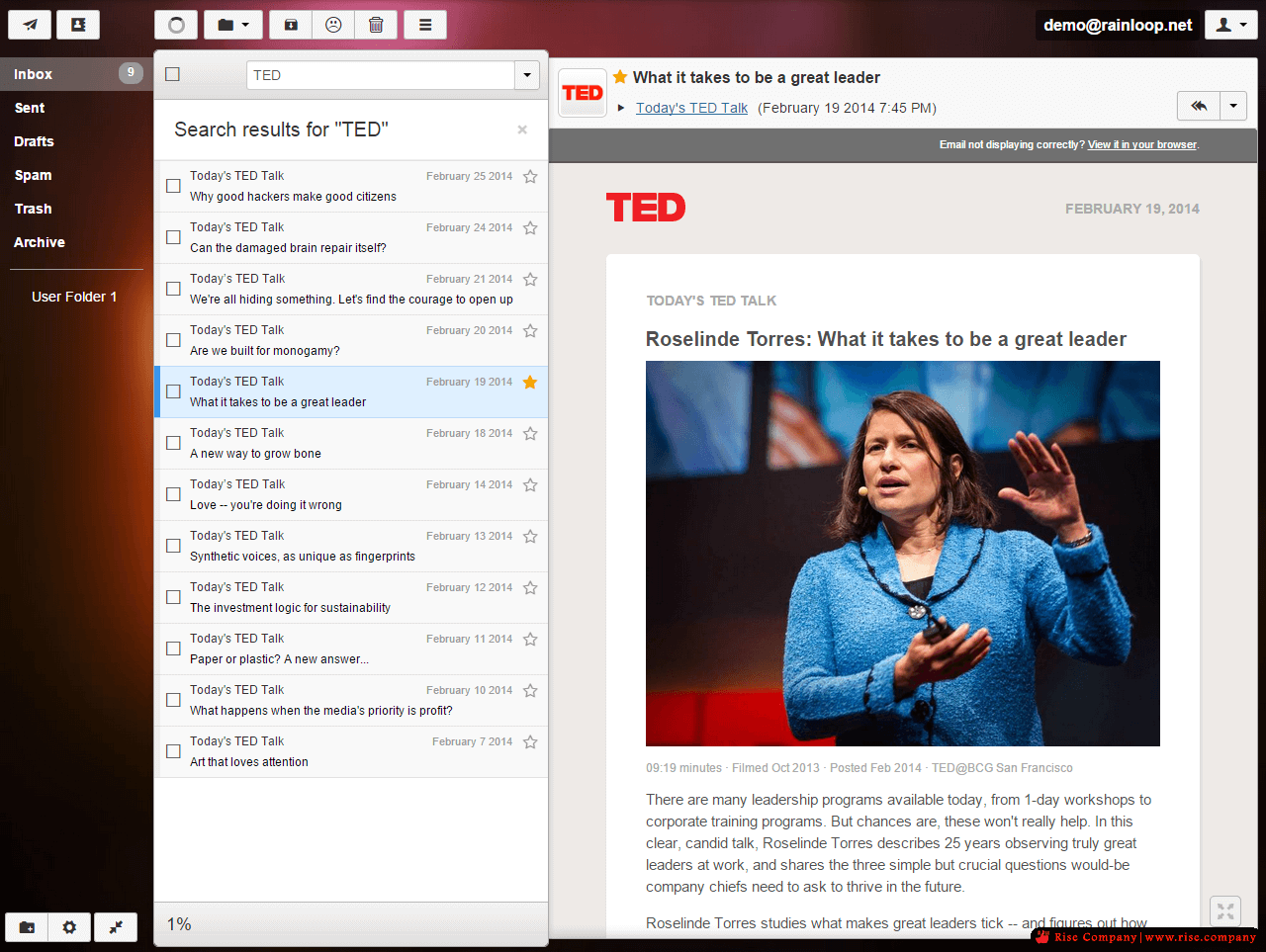Screen dimensions: 1266x952
Task: Star the February 7 2014 message
Action: (x=530, y=741)
